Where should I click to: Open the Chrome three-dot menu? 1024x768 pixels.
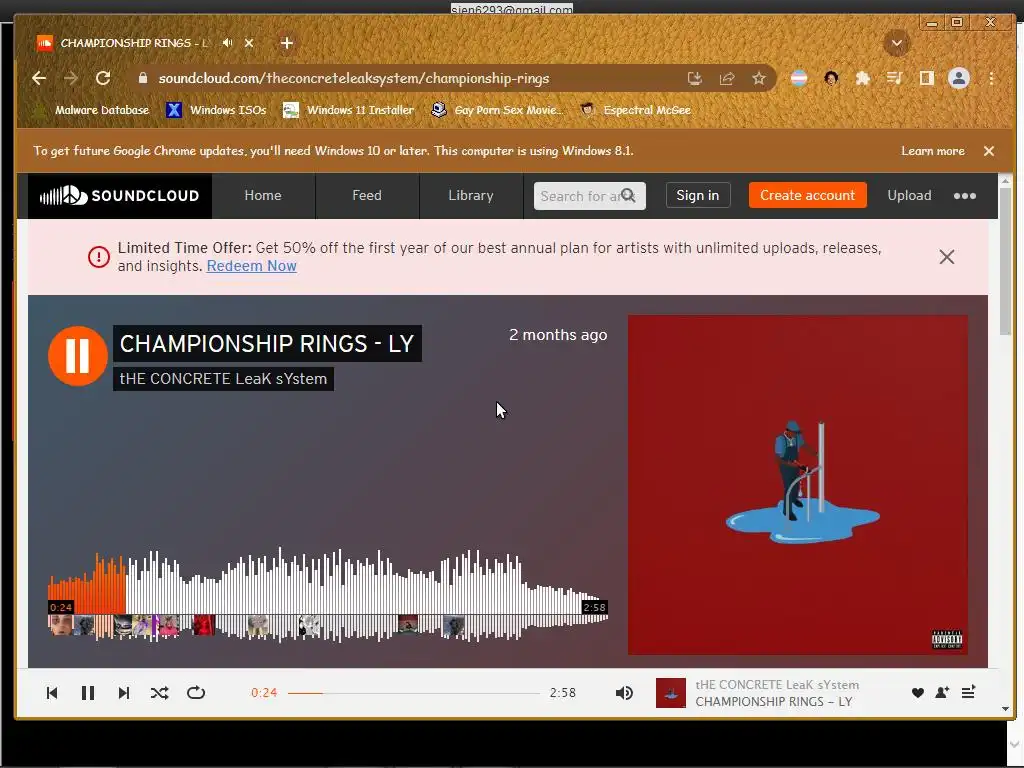pyautogui.click(x=991, y=78)
